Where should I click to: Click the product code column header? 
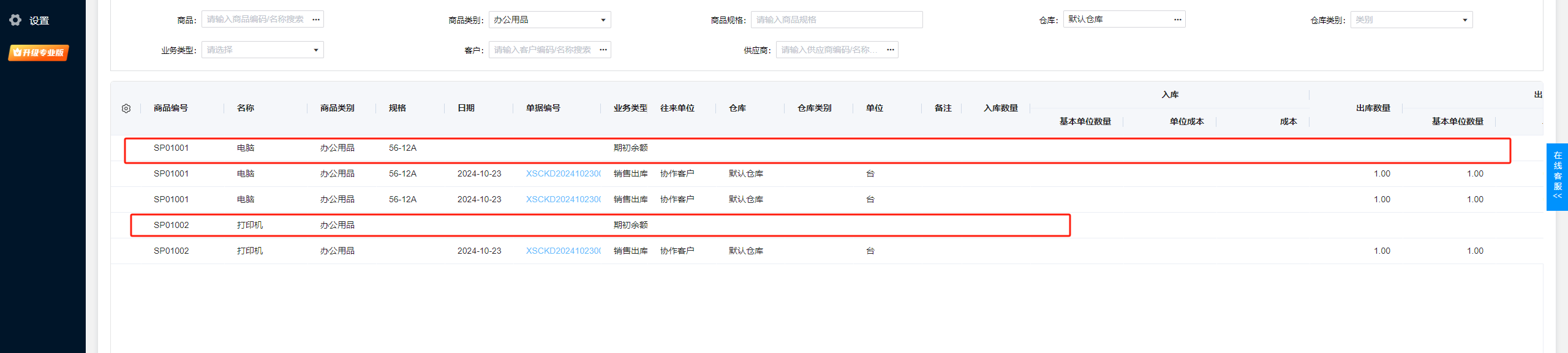click(171, 108)
